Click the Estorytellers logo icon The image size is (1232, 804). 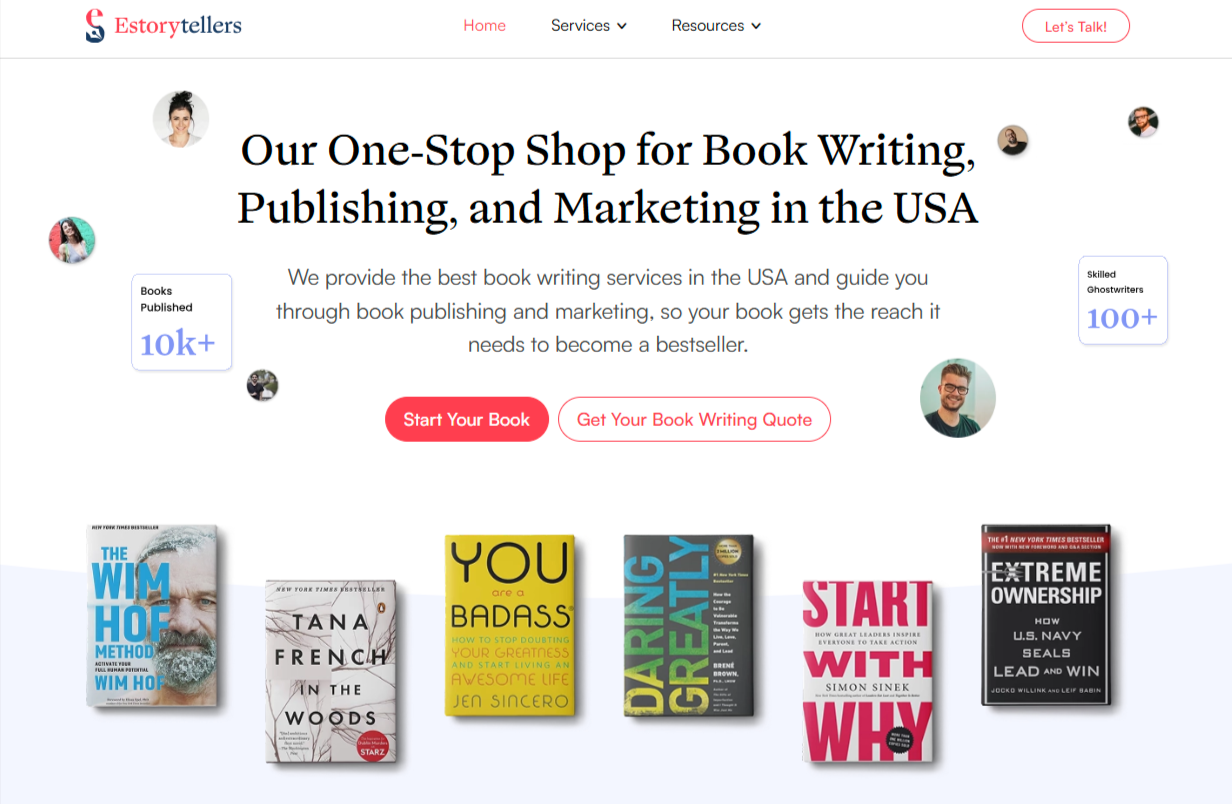(x=95, y=26)
